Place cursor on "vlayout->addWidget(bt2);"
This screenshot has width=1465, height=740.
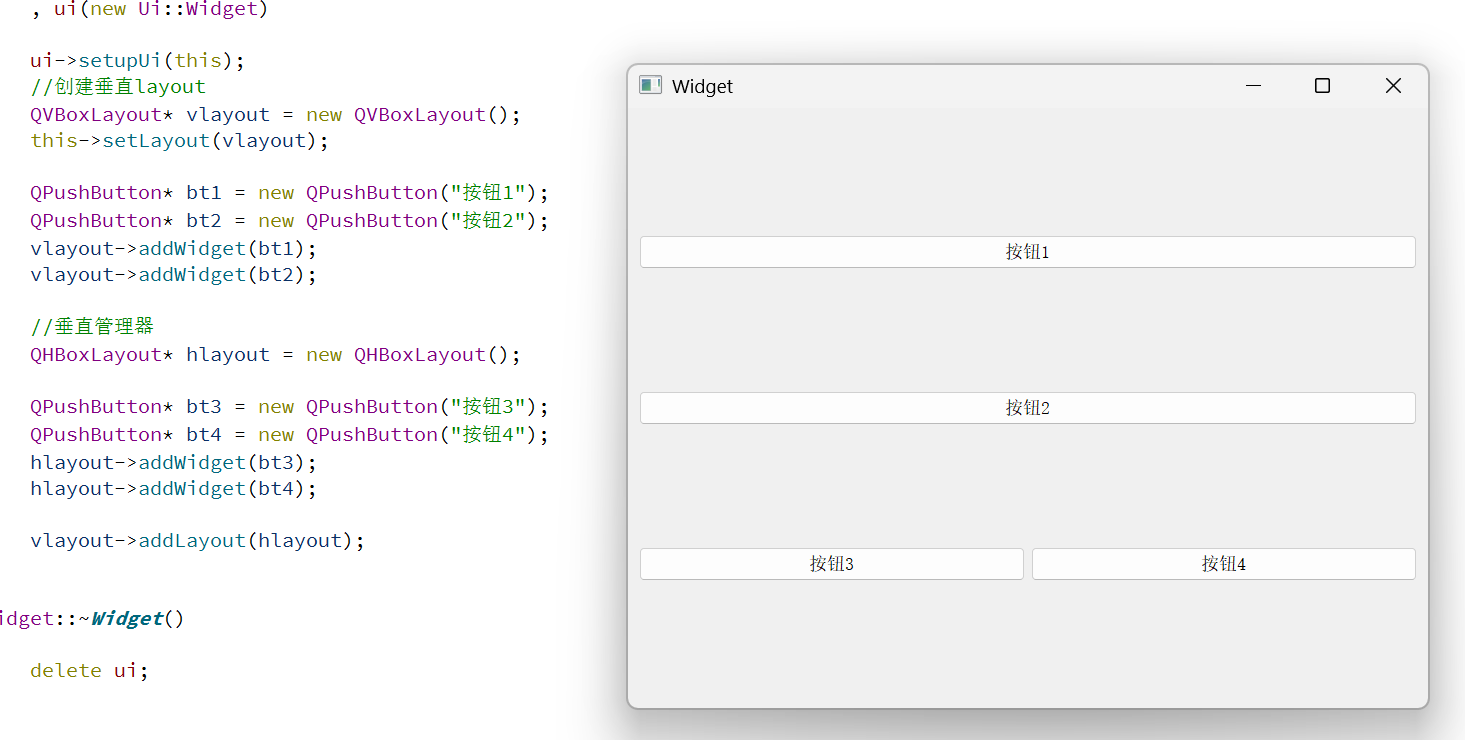point(174,275)
